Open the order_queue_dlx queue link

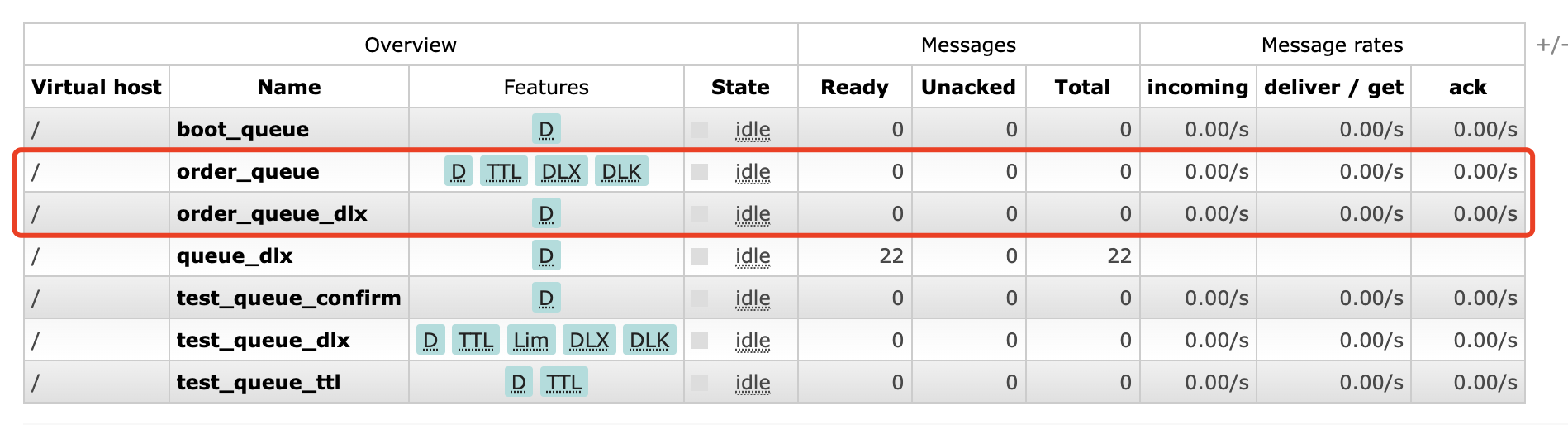pyautogui.click(x=272, y=213)
